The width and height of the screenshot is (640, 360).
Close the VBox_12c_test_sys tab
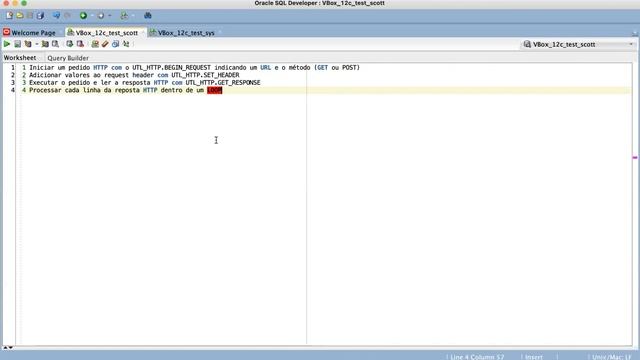click(220, 33)
